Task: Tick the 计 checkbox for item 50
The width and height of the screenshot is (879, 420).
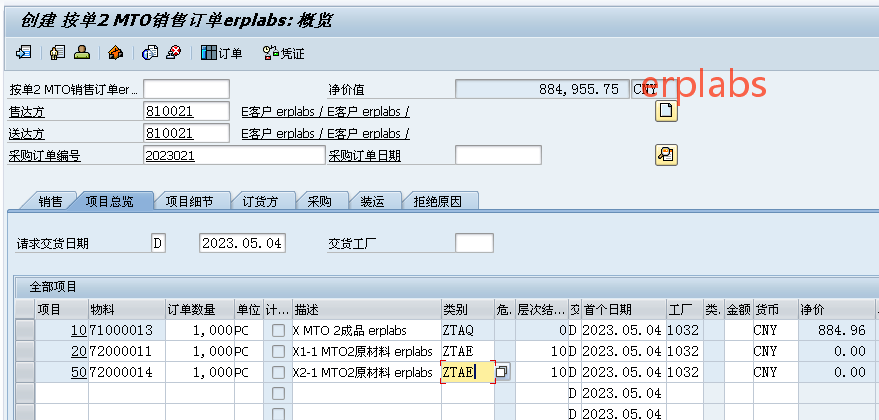Action: coord(278,372)
